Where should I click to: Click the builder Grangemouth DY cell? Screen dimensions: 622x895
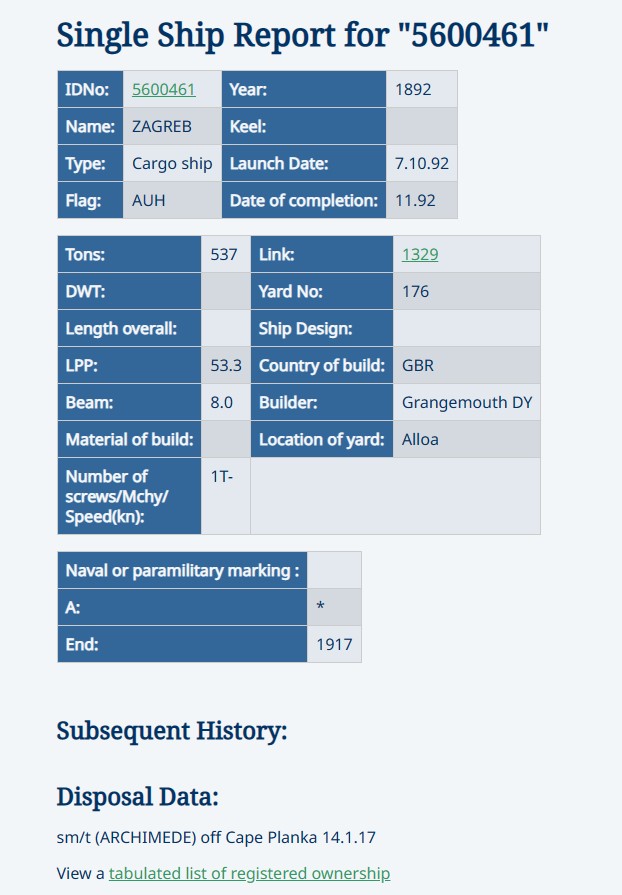click(466, 403)
